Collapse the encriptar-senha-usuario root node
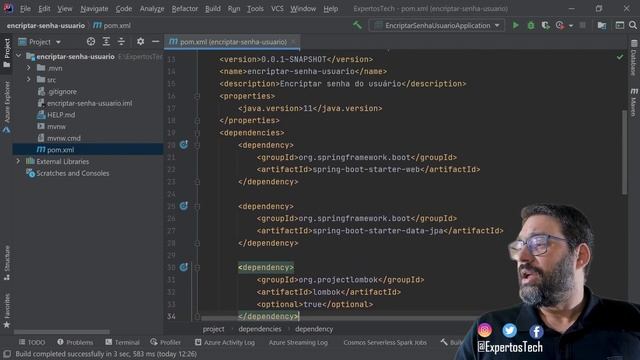640x360 pixels. tap(18, 56)
